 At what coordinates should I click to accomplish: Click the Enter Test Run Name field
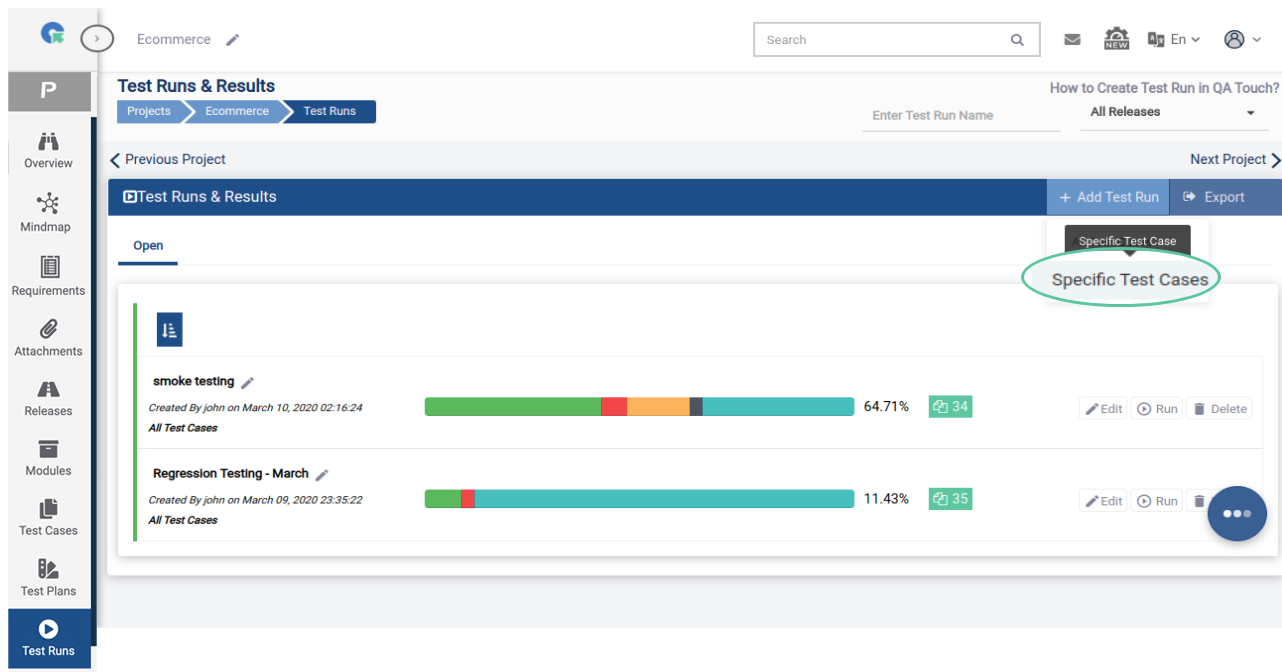(961, 115)
